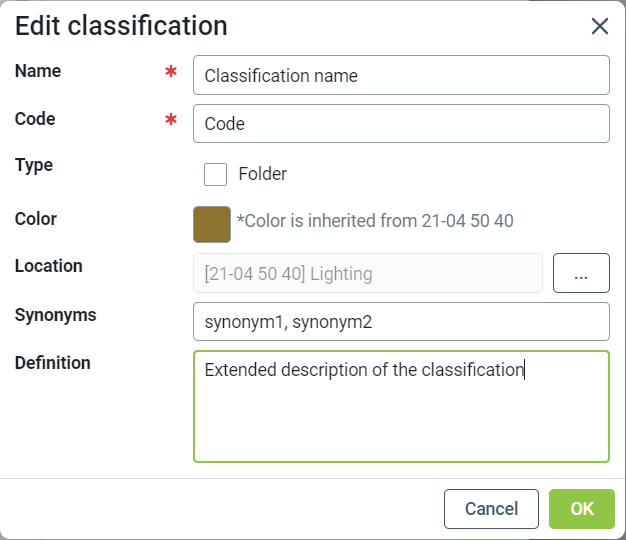
Task: Browse location with the ellipsis button
Action: [581, 273]
